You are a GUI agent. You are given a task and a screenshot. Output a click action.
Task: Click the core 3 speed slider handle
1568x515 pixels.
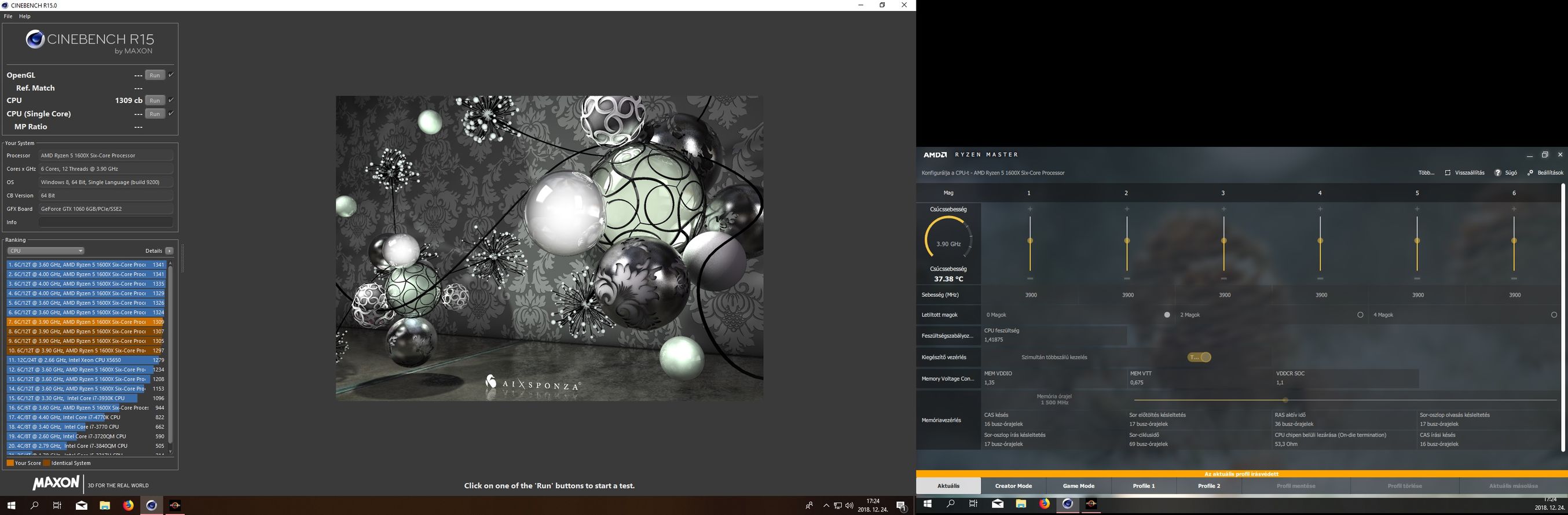click(1223, 241)
